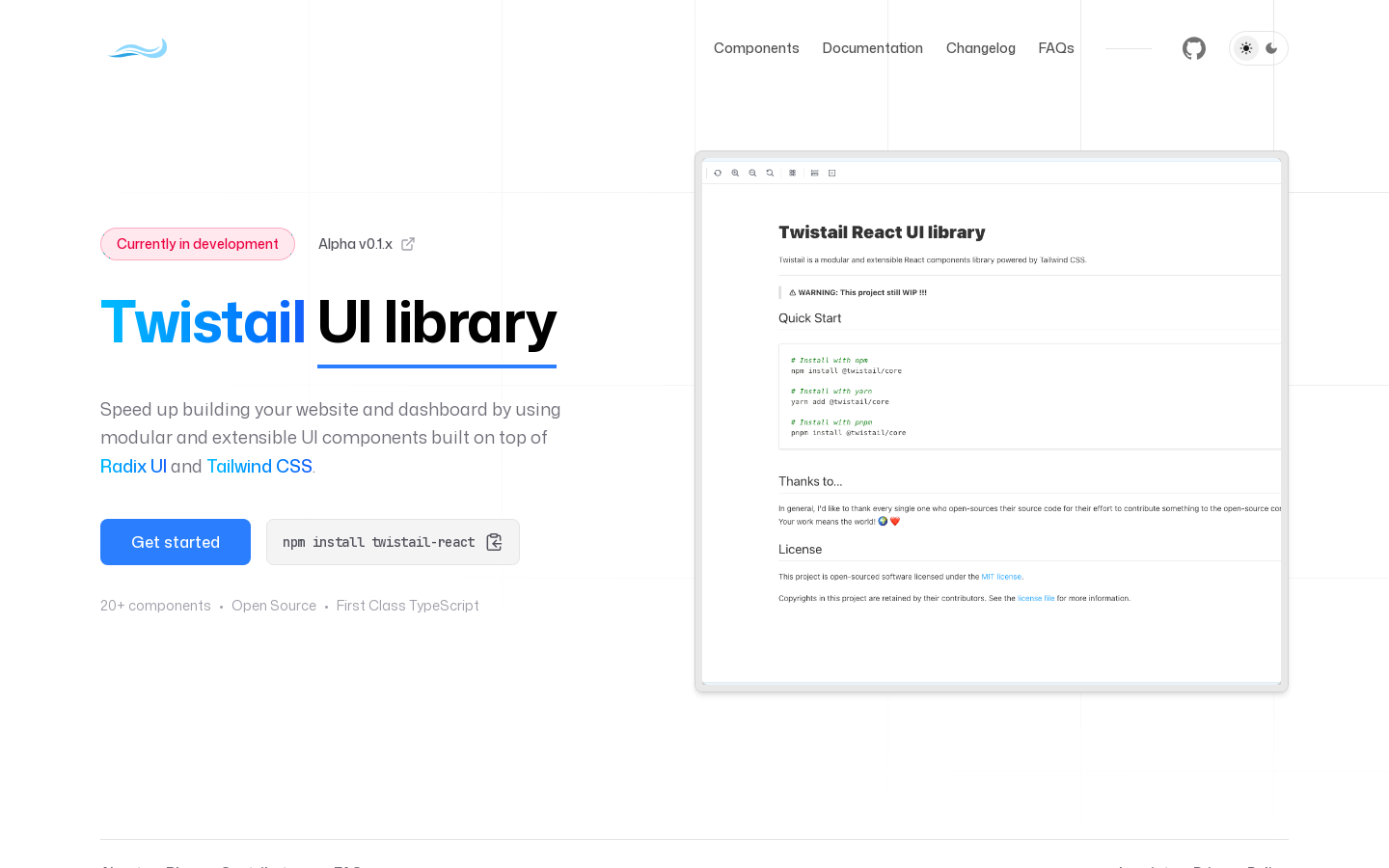Open the Components nav item
Image resolution: width=1389 pixels, height=868 pixels.
tap(756, 48)
